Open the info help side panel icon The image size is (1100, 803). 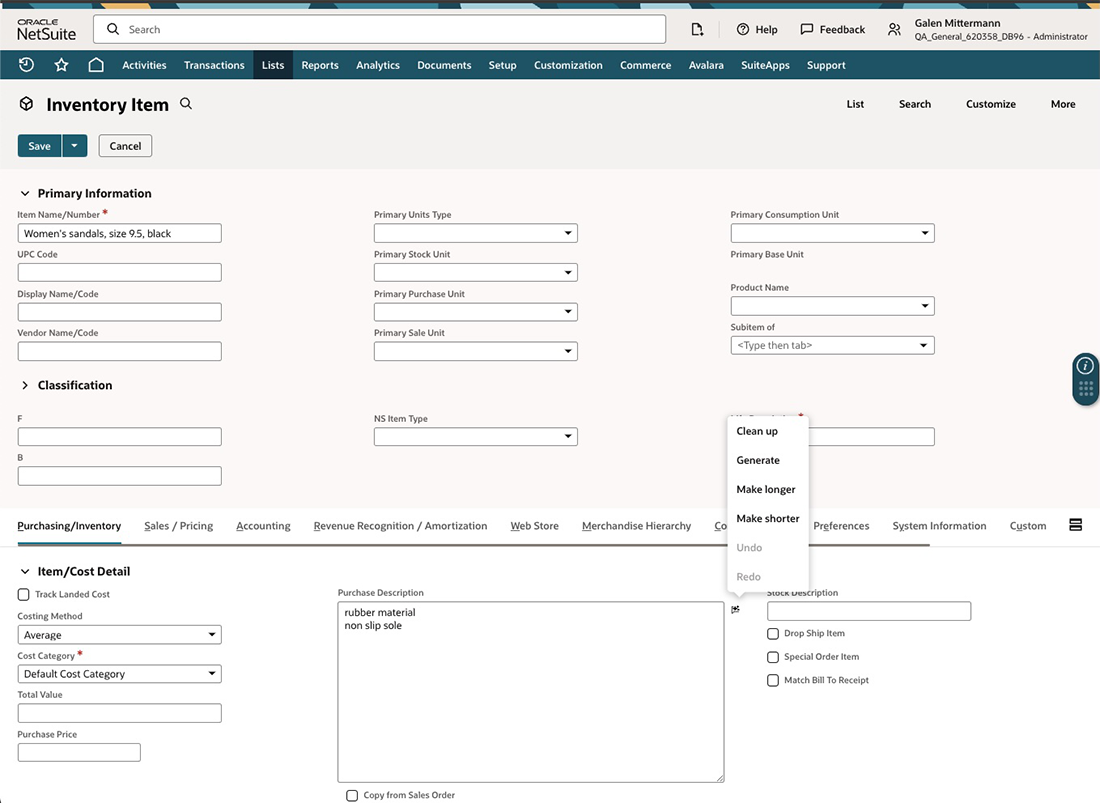pos(1086,366)
